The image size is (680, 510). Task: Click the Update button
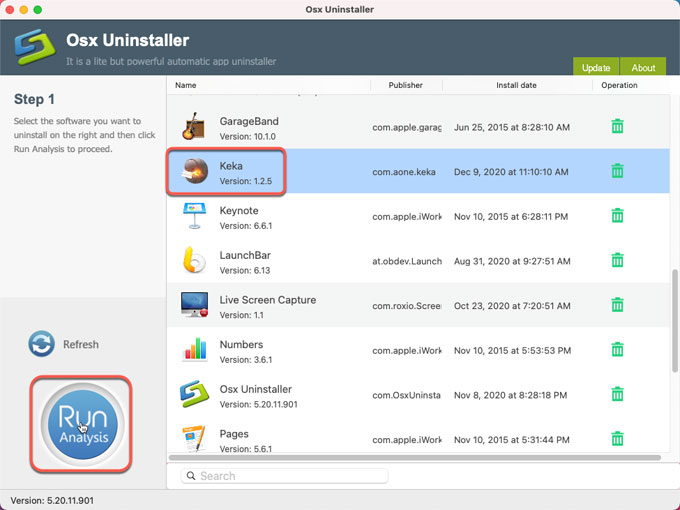point(596,67)
